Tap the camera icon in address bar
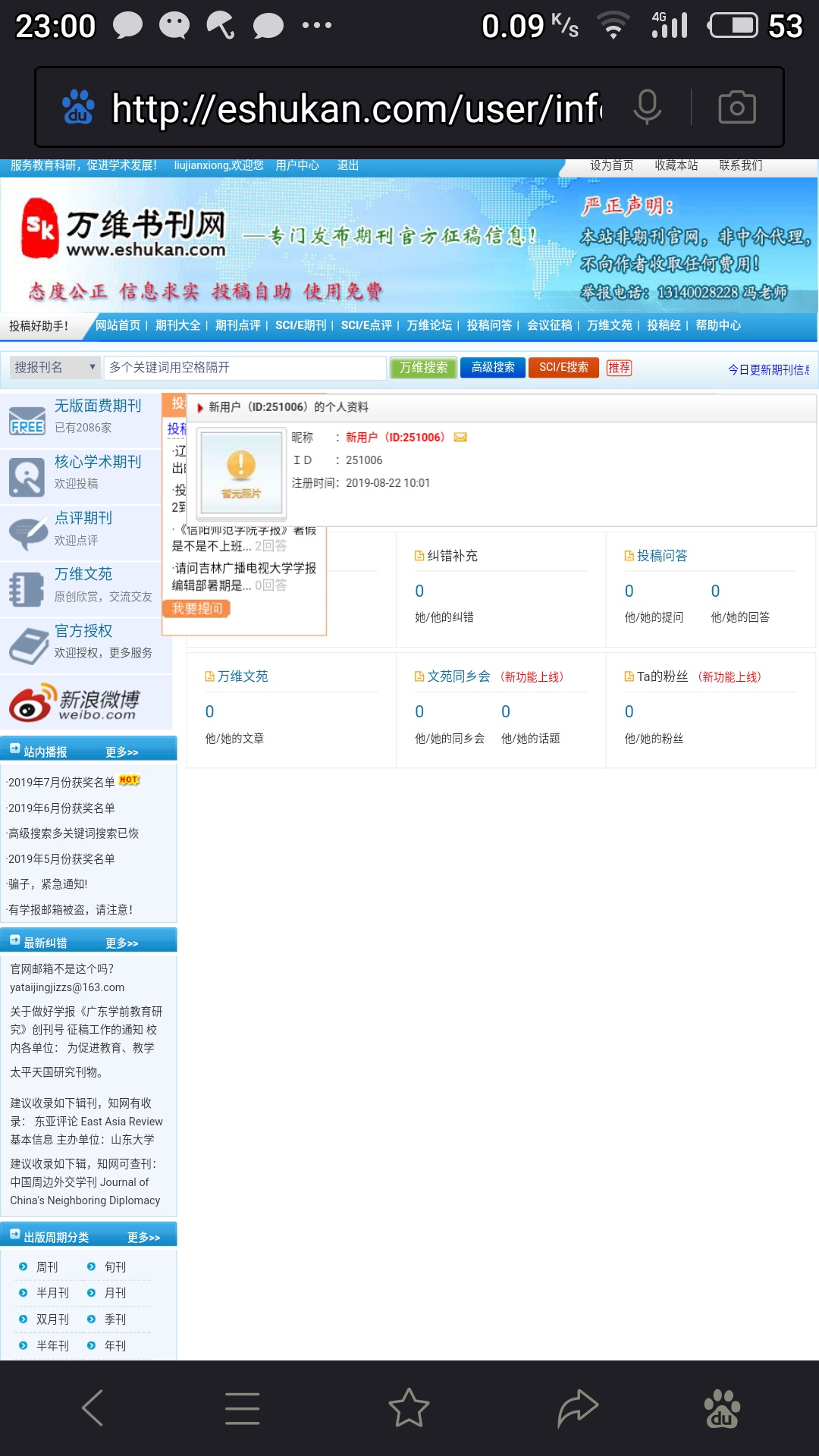Screen dimensions: 819x1456 coord(736,107)
